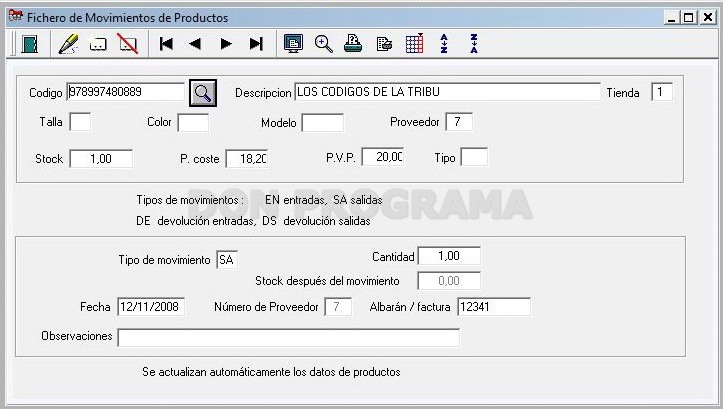Viewport: 723px width, 409px height.
Task: Click the Descripcion text field
Action: pos(447,92)
